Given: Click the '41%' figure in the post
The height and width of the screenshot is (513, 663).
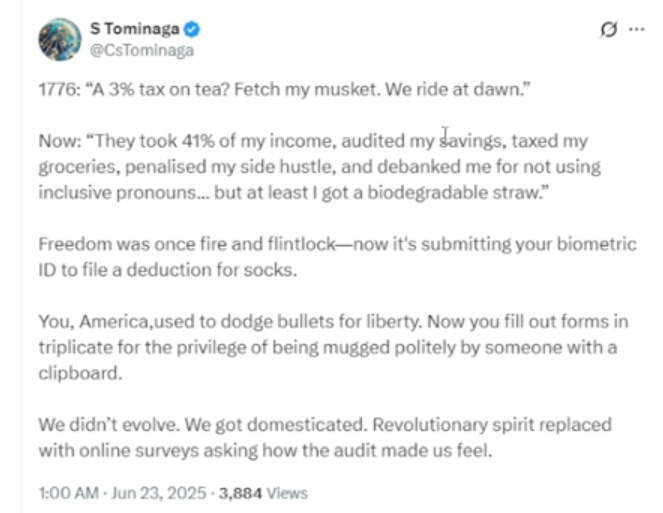Looking at the screenshot, I should pyautogui.click(x=198, y=141).
